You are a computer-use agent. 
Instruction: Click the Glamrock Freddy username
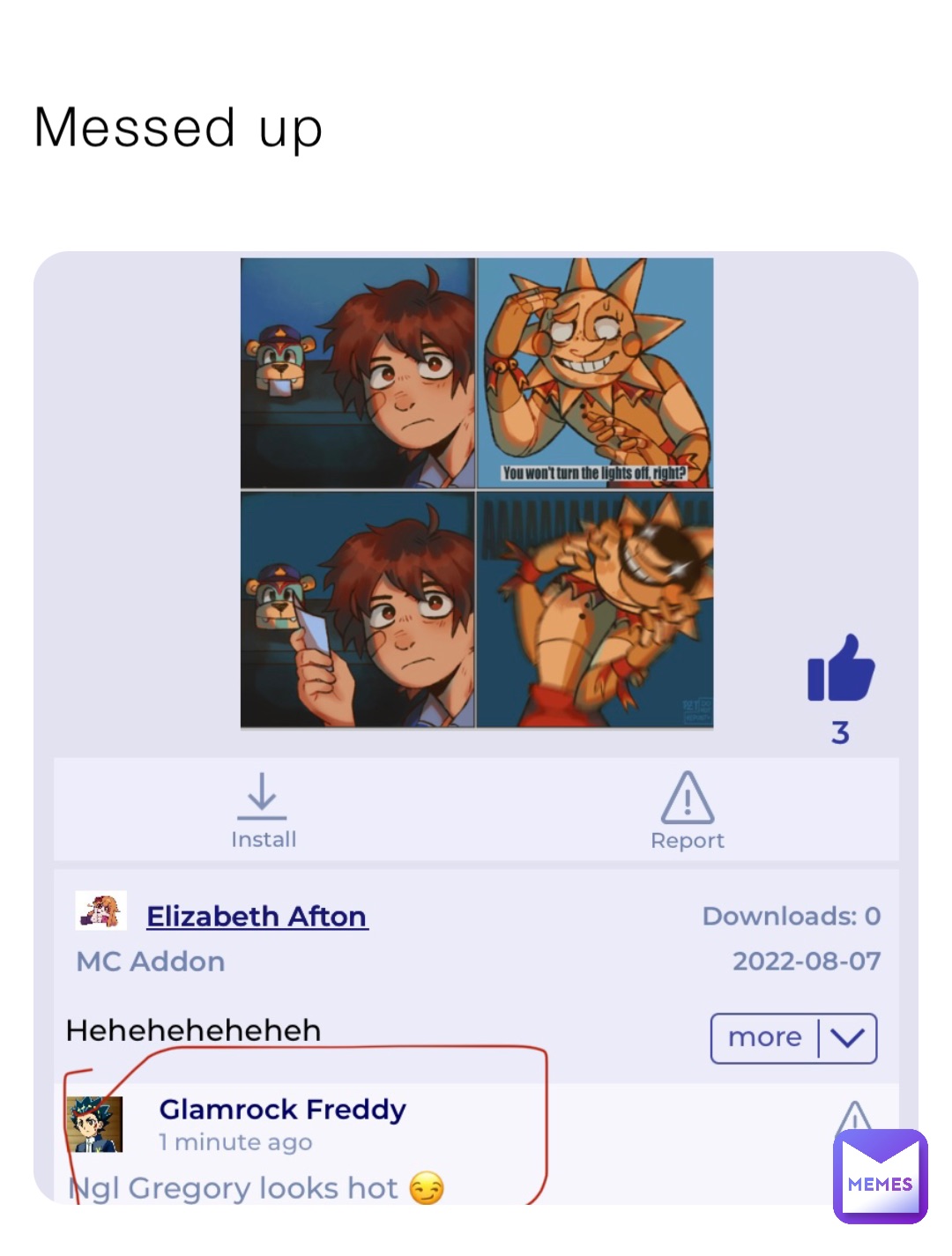click(282, 1109)
